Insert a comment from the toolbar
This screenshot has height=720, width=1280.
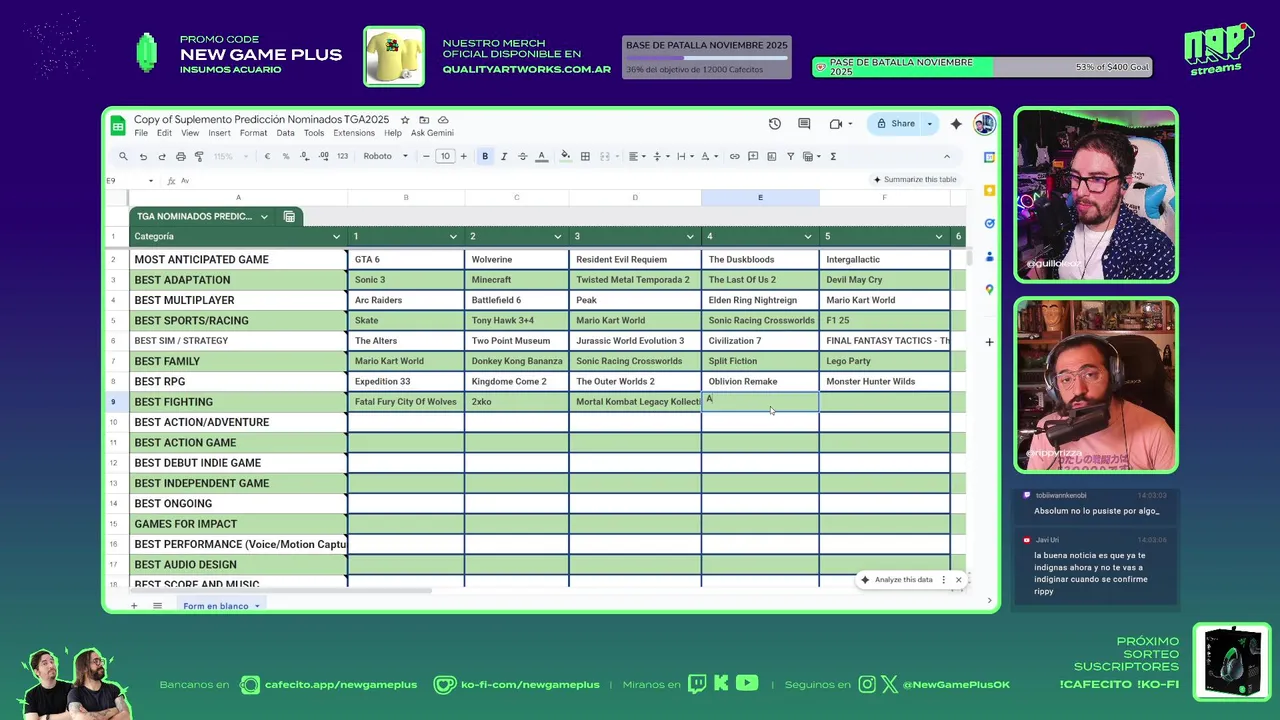(753, 156)
